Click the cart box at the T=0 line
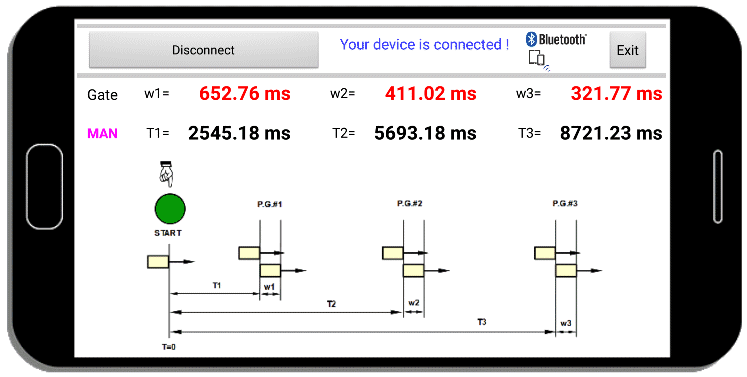The height and width of the screenshot is (377, 747). click(158, 262)
